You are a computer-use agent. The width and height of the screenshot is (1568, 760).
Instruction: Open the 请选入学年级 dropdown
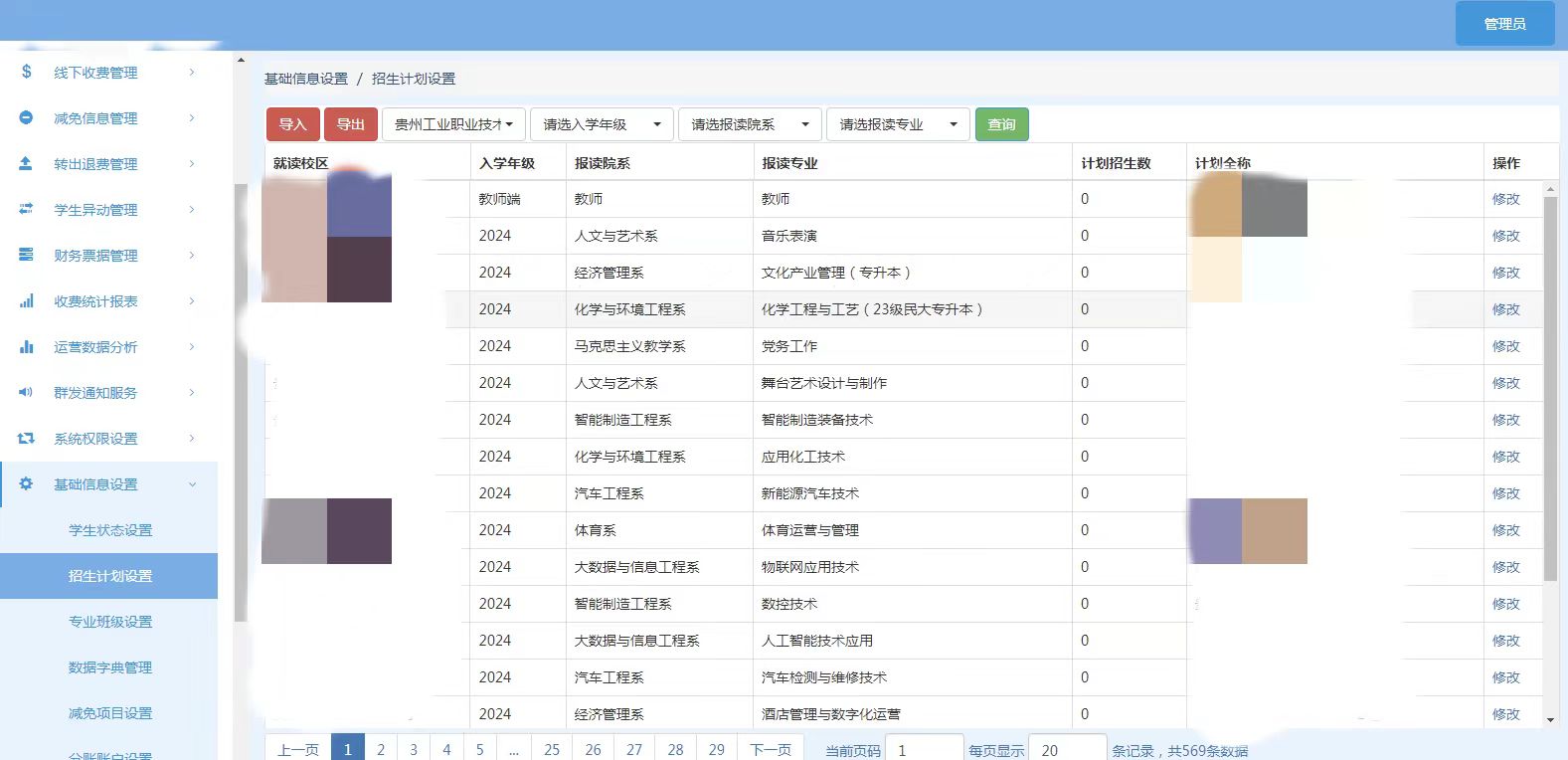tap(602, 124)
